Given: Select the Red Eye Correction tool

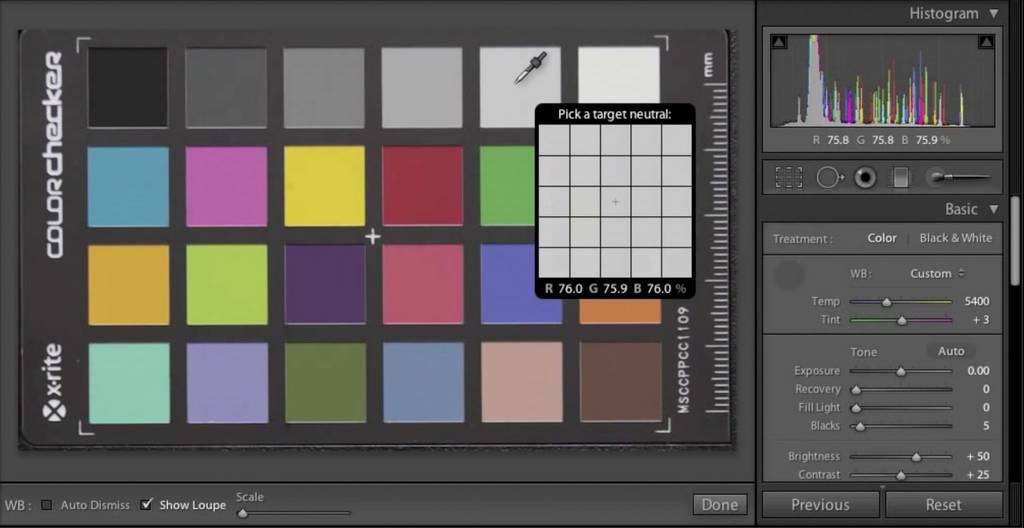Looking at the screenshot, I should click(x=866, y=178).
